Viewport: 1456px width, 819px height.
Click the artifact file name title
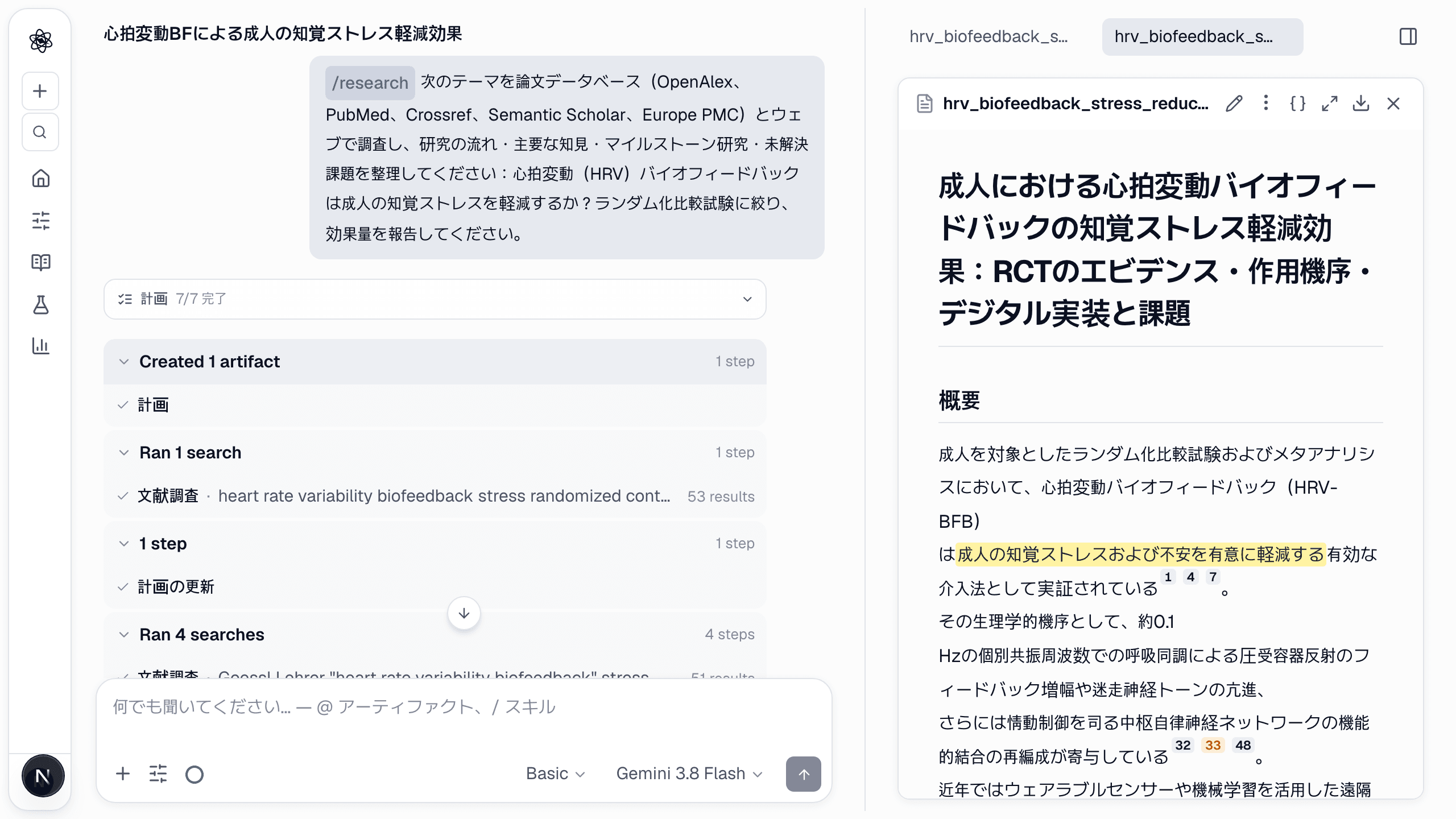pos(1075,104)
